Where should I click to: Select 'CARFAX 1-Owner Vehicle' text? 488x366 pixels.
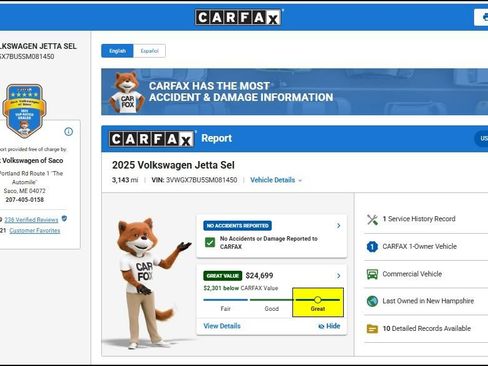pyautogui.click(x=420, y=246)
